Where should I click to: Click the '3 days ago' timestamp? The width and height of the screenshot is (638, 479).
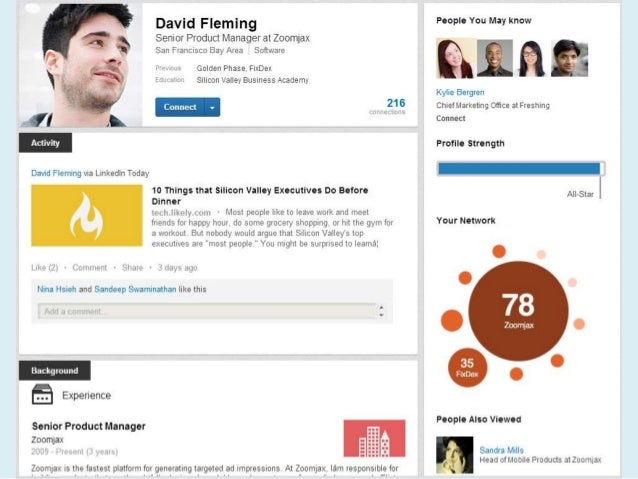coord(177,267)
